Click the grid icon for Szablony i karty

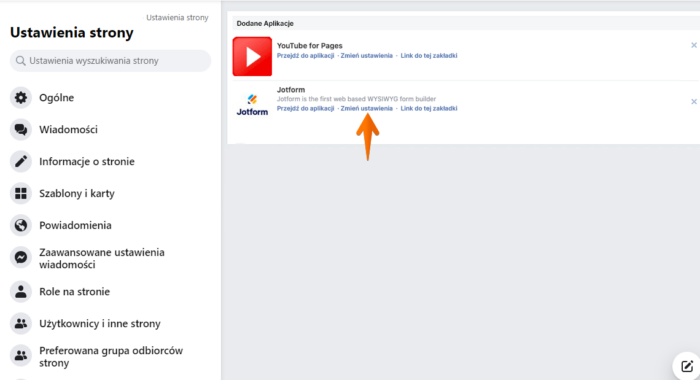[x=21, y=193]
